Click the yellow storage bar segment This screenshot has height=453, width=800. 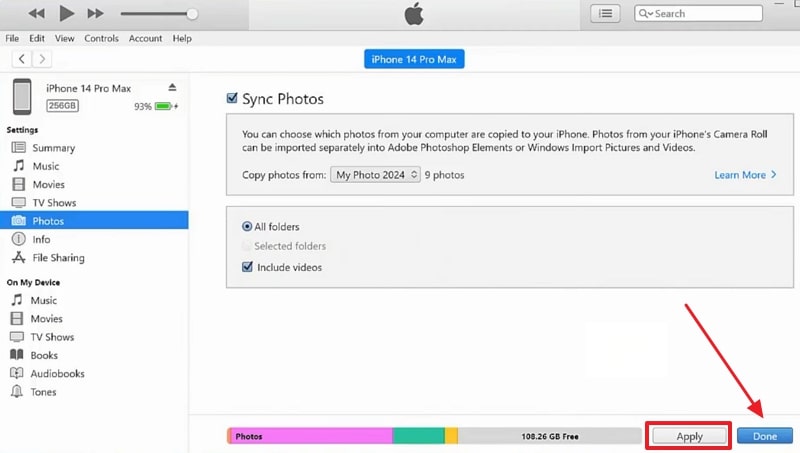(452, 436)
